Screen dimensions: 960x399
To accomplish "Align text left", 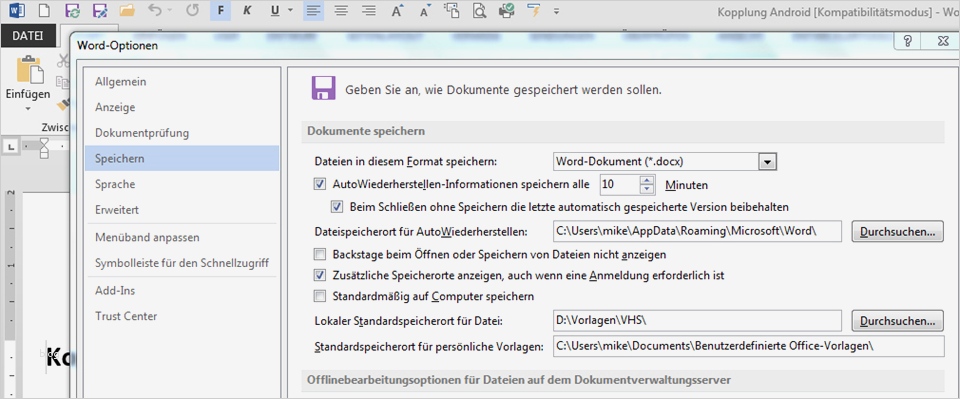I will (x=313, y=10).
